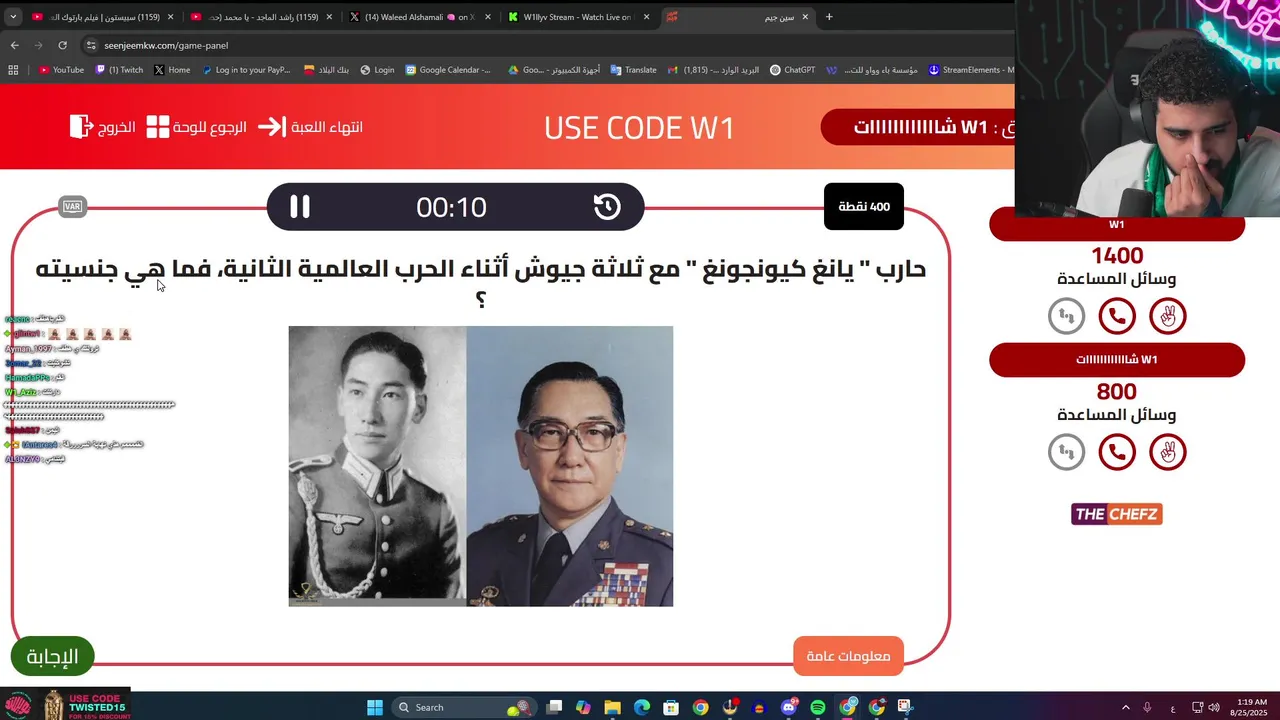
Task: Open the YouTube bookmark
Action: [x=61, y=70]
